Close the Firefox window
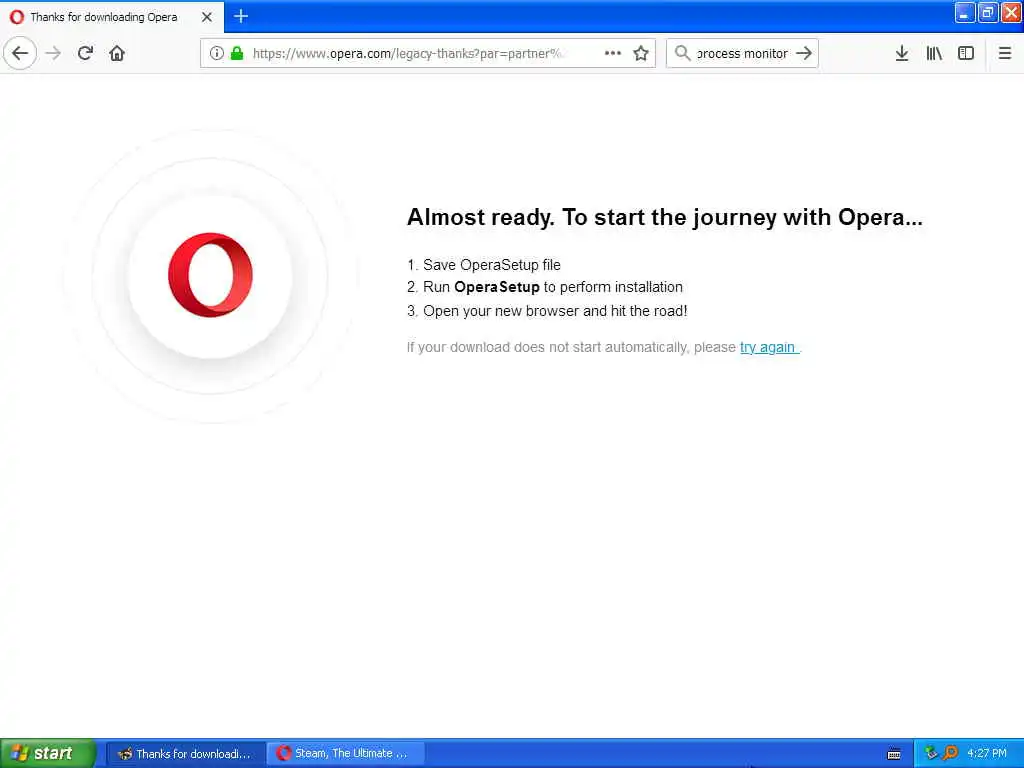This screenshot has width=1024, height=768. (x=1011, y=12)
